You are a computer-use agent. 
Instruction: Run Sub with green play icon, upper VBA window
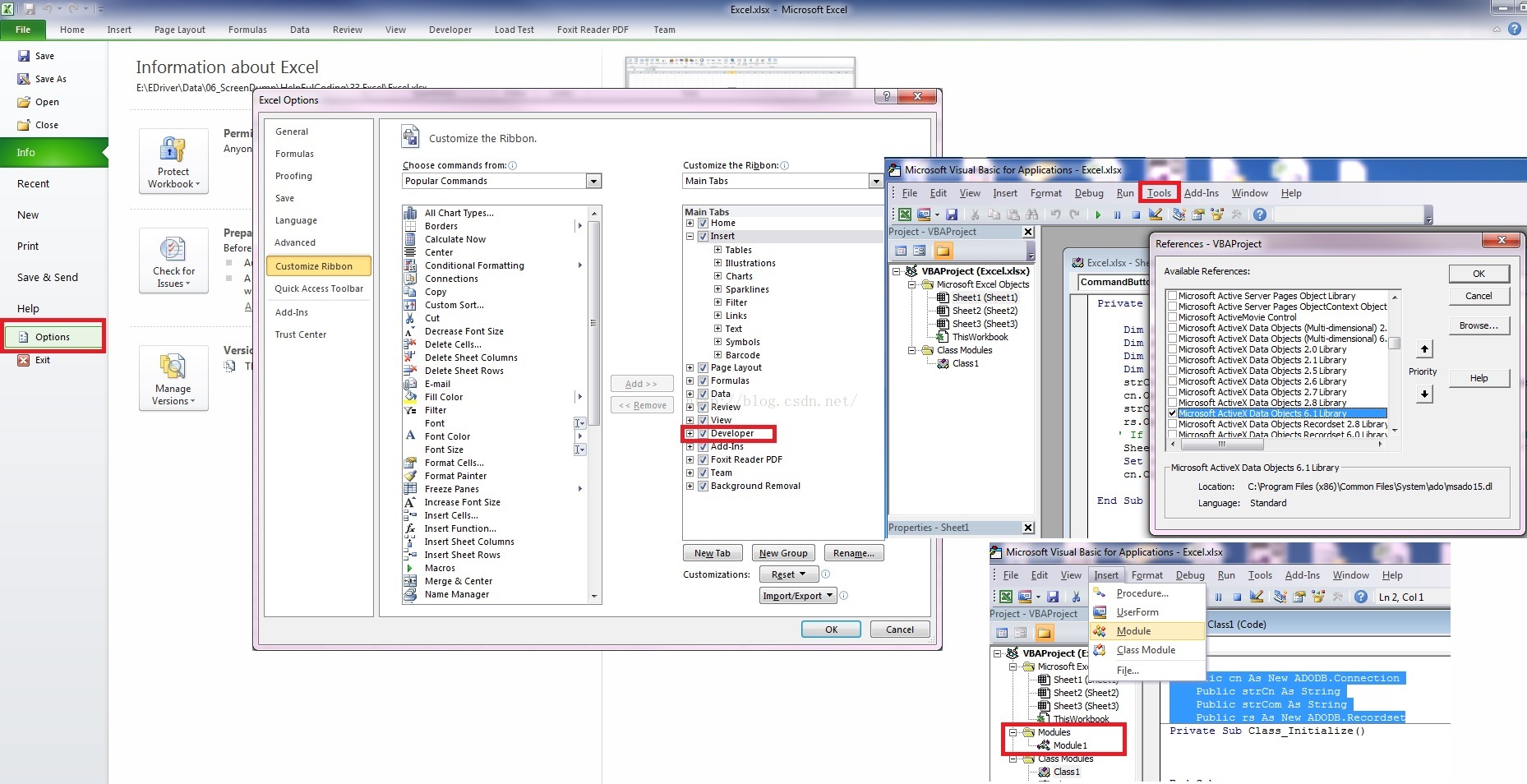point(1098,214)
